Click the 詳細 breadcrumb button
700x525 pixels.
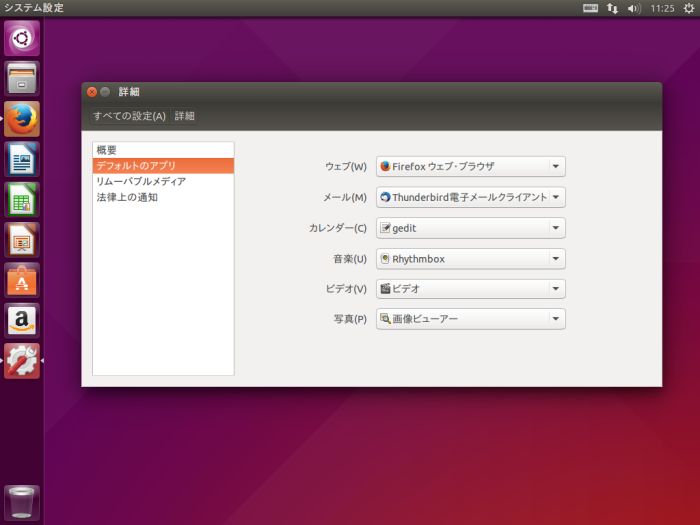tap(184, 116)
